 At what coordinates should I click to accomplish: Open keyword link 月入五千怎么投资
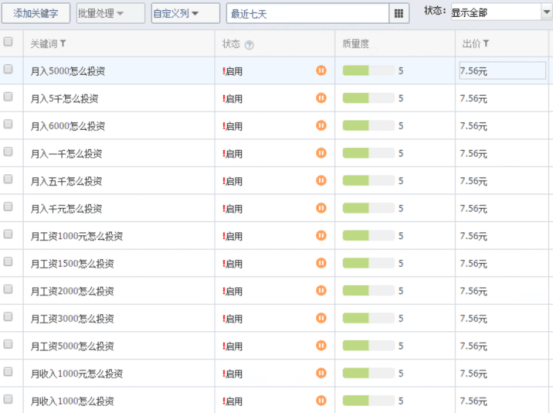[66, 181]
